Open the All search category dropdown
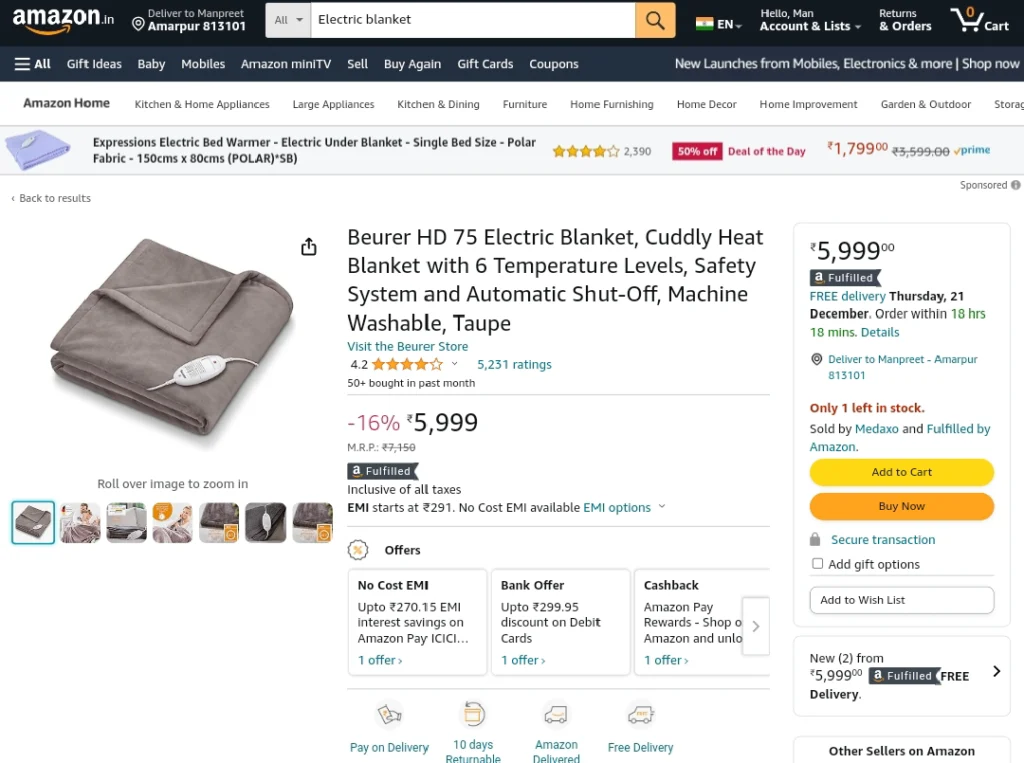 tap(288, 20)
